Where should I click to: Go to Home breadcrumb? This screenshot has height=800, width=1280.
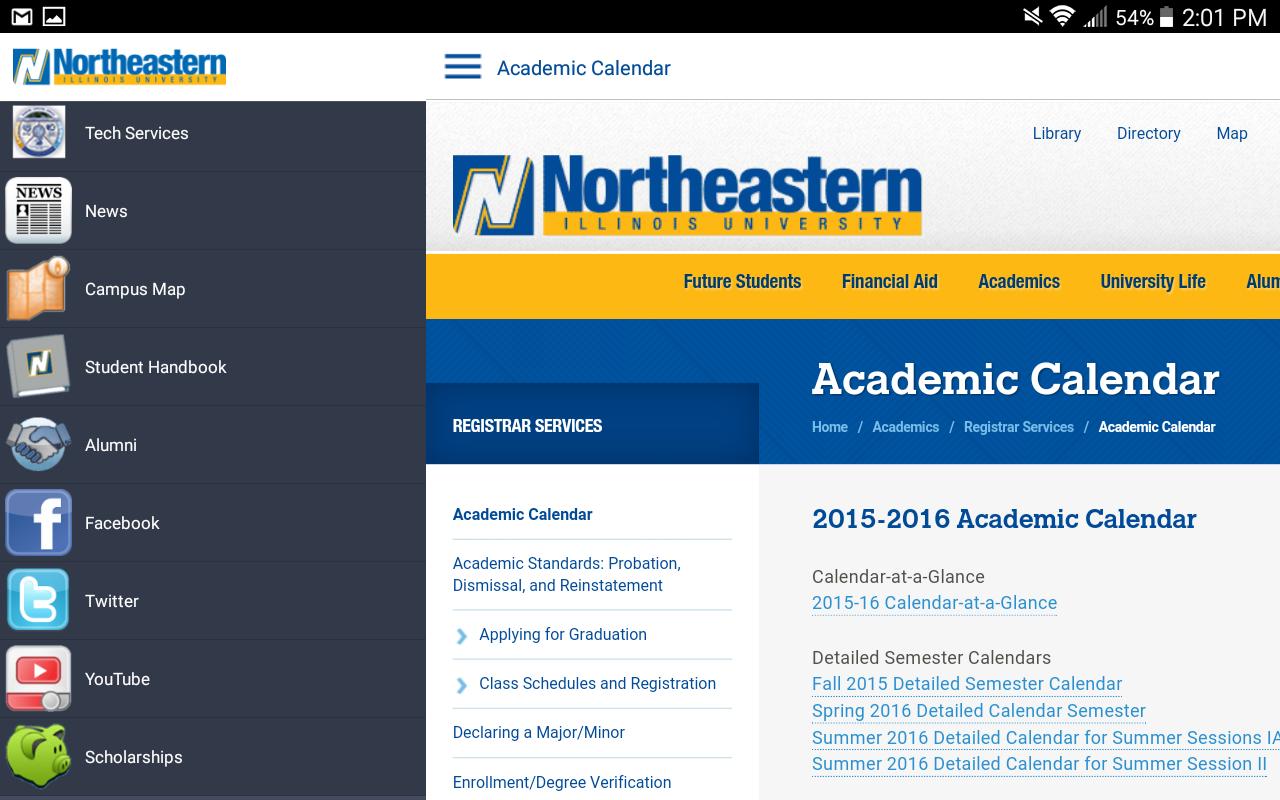click(830, 427)
